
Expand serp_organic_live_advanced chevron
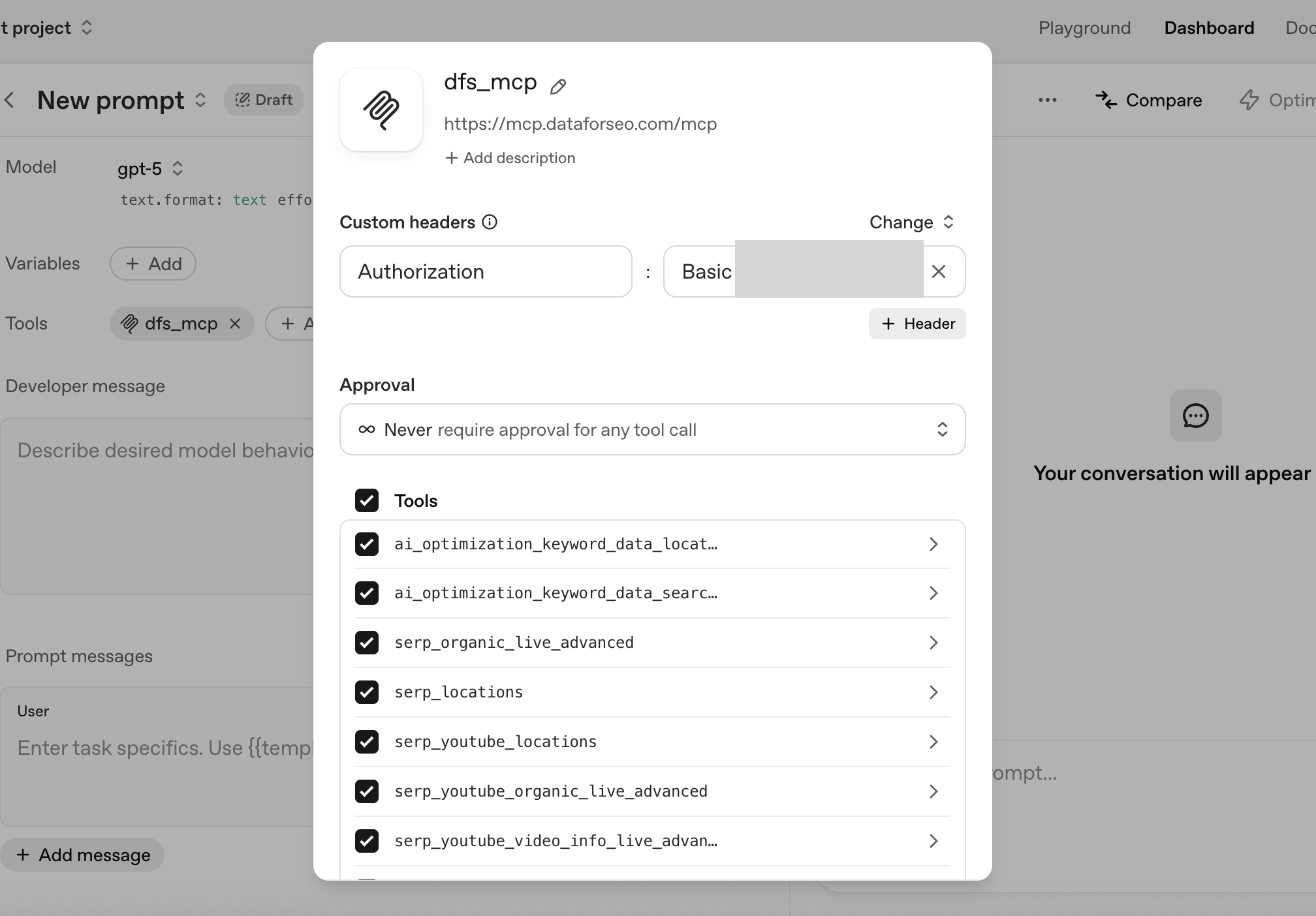pos(933,643)
